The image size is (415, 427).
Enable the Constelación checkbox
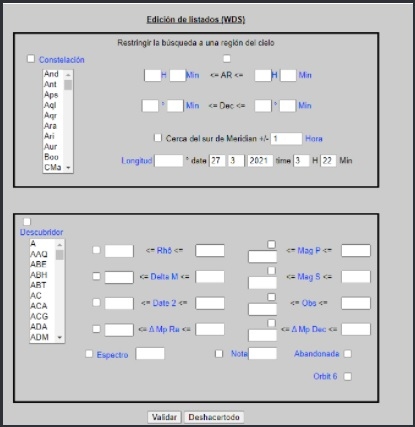(31, 59)
